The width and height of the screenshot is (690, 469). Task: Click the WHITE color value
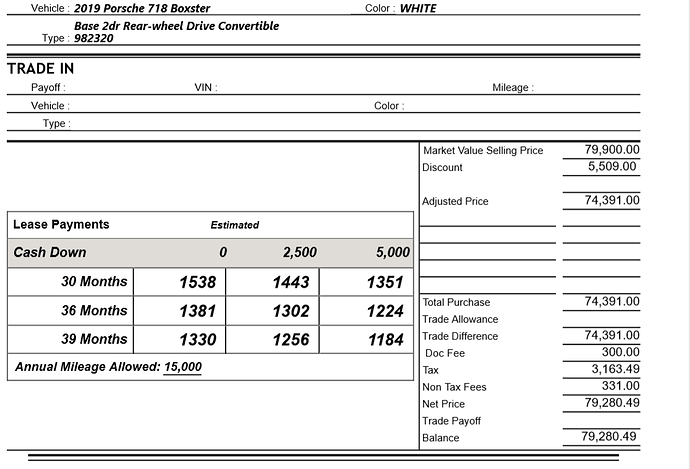pyautogui.click(x=418, y=8)
